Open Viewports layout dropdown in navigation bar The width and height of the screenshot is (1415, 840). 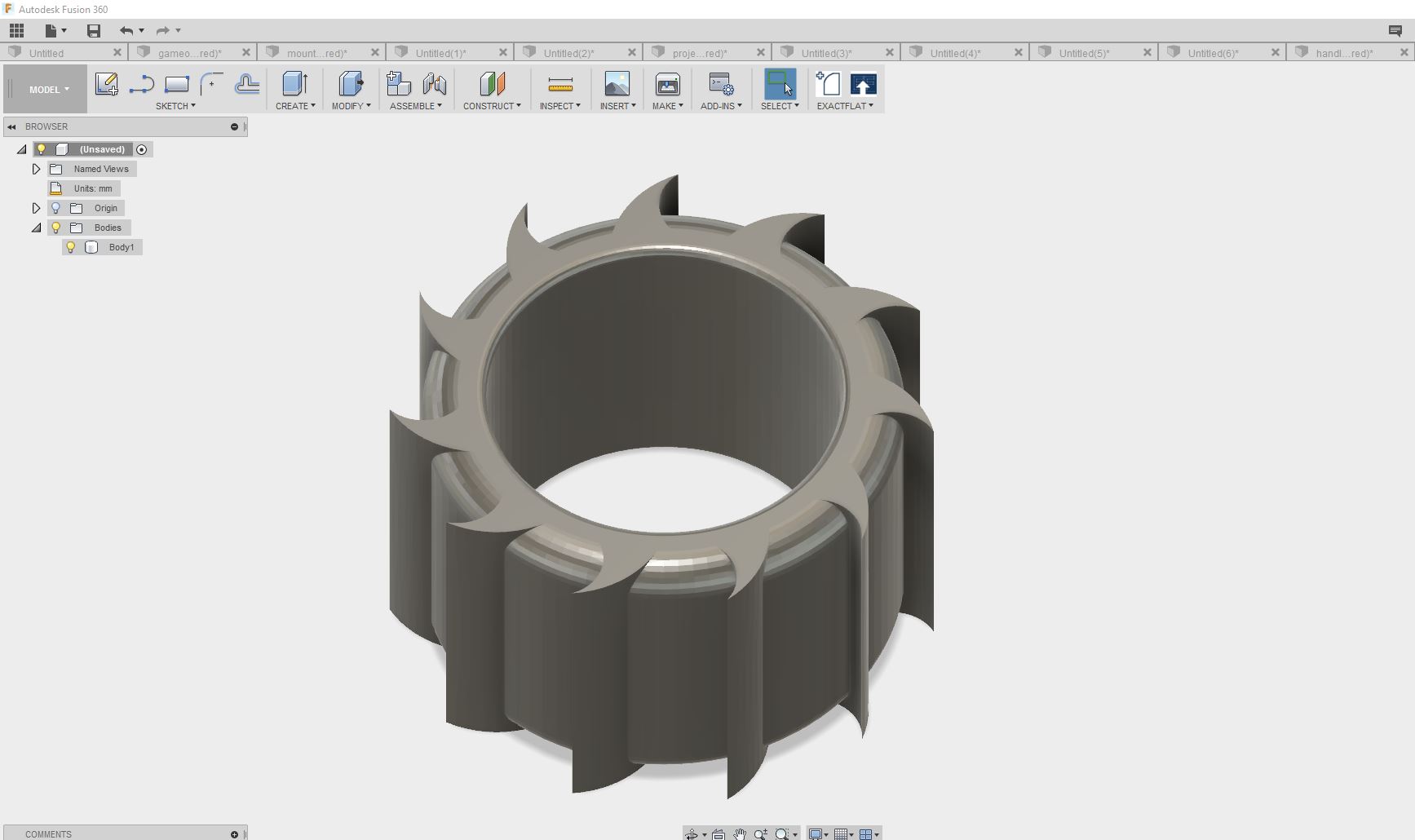pos(869,834)
